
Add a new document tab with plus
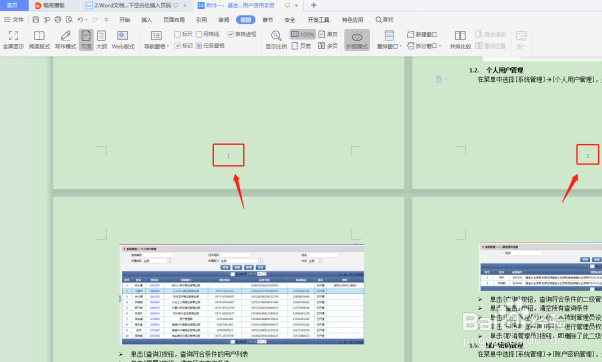tap(314, 5)
